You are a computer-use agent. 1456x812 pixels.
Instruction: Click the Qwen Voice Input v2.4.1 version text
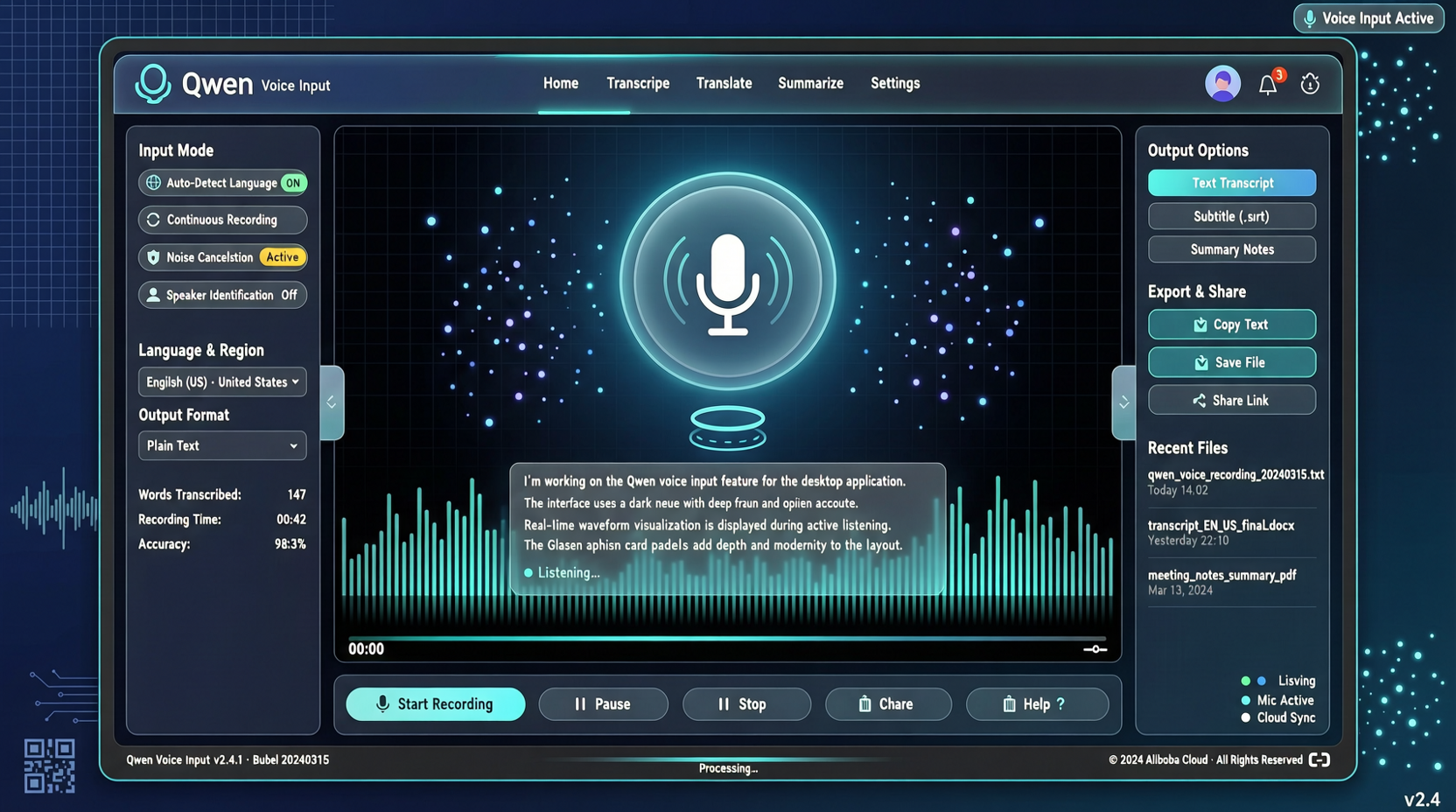(x=227, y=759)
